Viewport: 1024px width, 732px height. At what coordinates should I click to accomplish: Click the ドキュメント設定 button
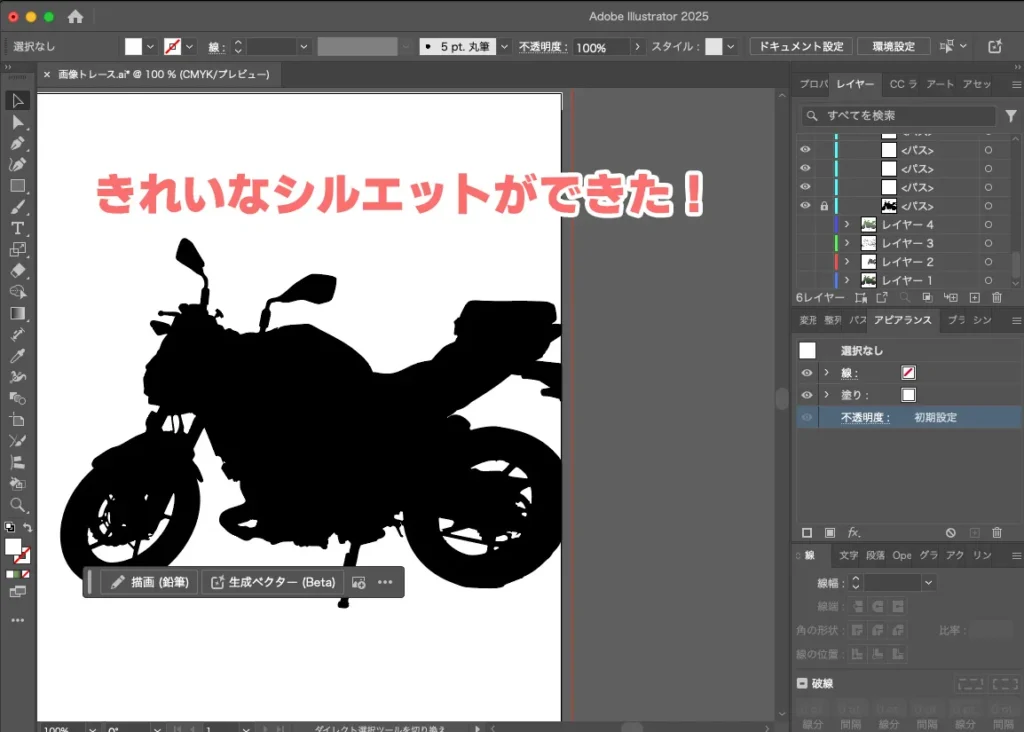pyautogui.click(x=800, y=47)
